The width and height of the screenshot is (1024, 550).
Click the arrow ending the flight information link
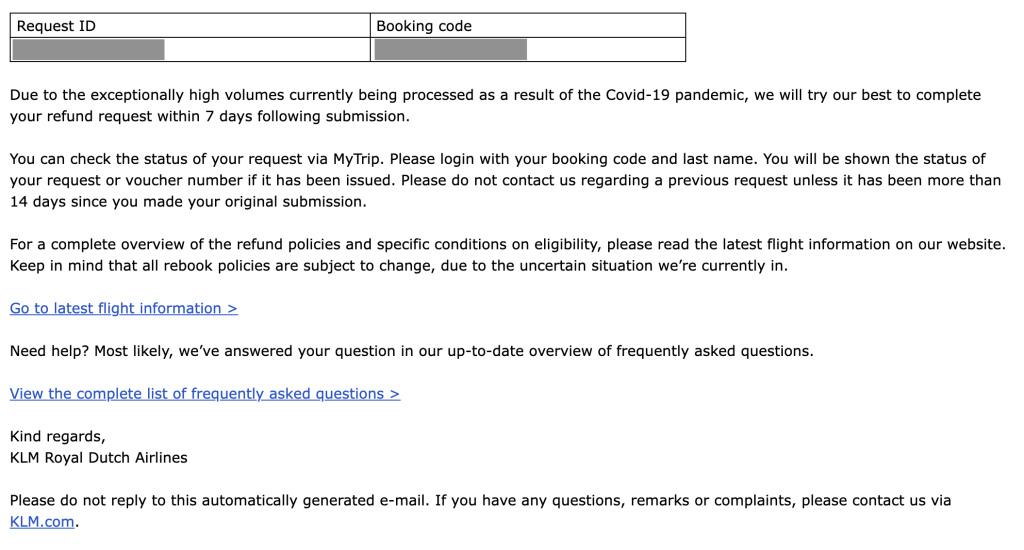(232, 308)
